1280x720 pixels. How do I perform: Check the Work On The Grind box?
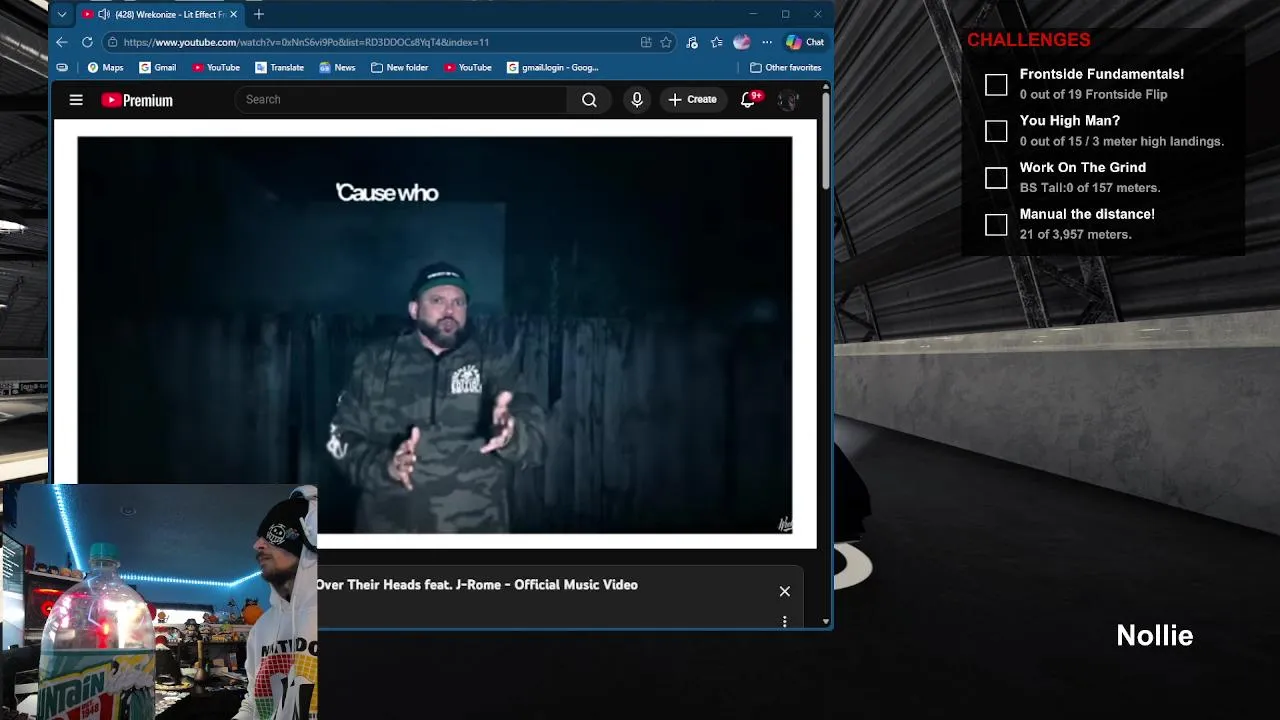(996, 178)
